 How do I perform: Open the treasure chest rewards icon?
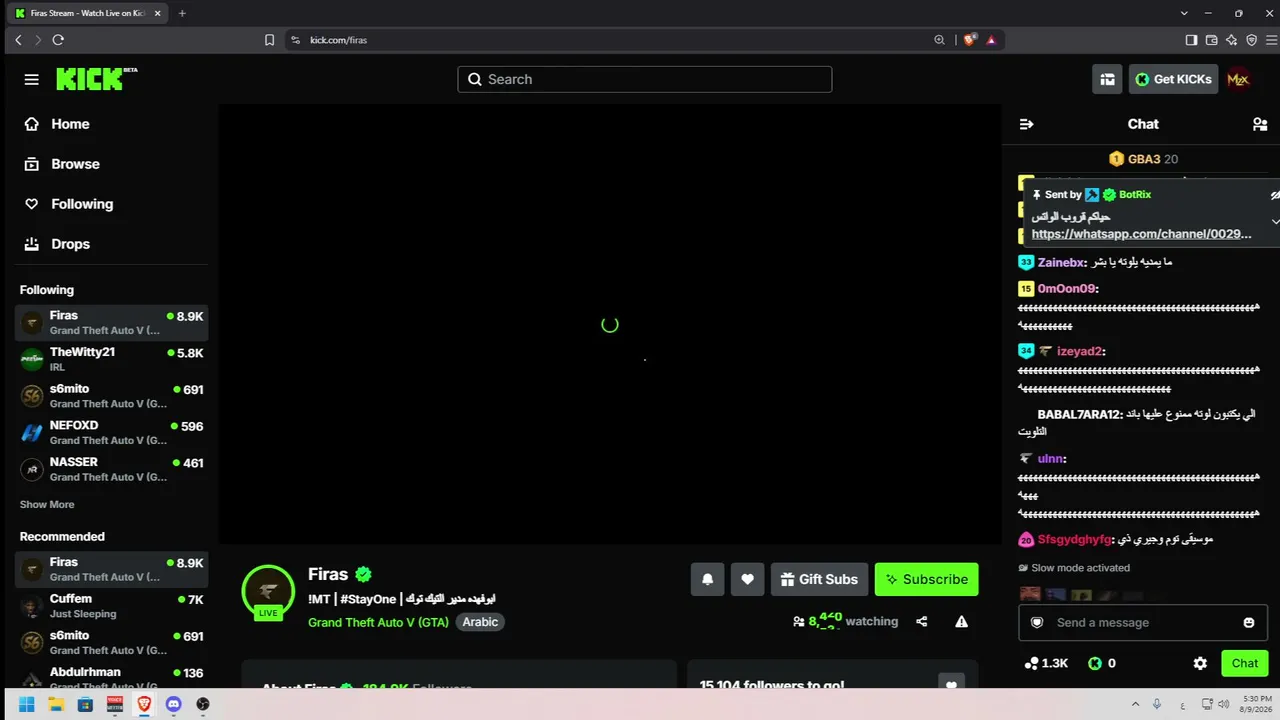pos(1107,79)
